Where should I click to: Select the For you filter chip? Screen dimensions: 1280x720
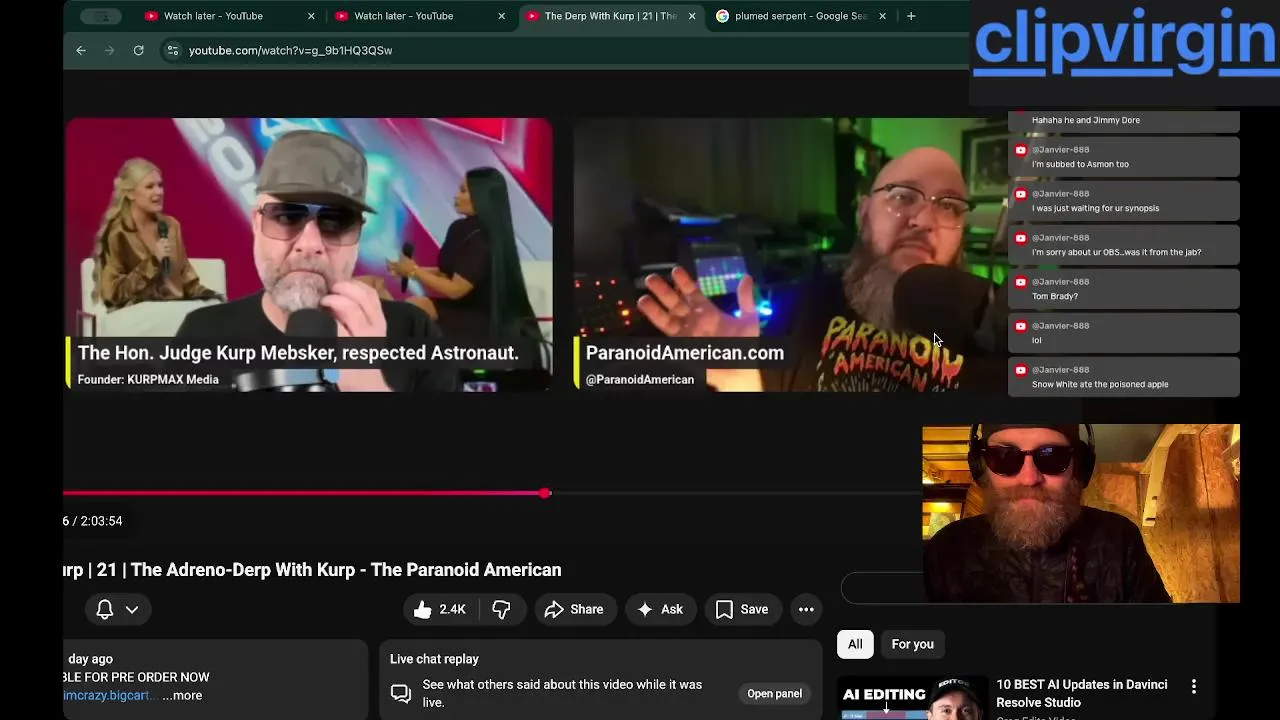pyautogui.click(x=912, y=644)
